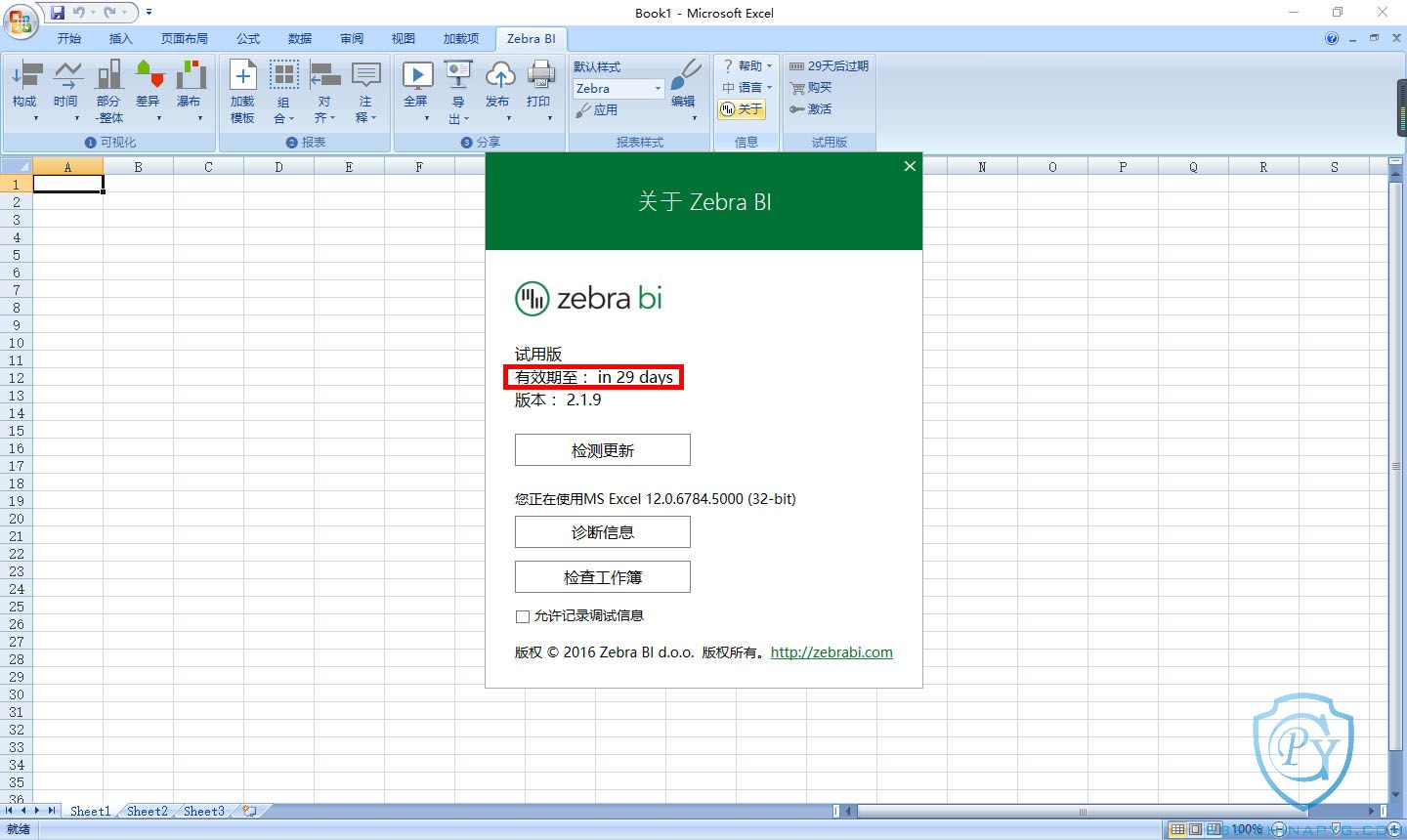Image resolution: width=1407 pixels, height=840 pixels.
Task: Switch to the 开始 ribbon tab
Action: pos(69,39)
